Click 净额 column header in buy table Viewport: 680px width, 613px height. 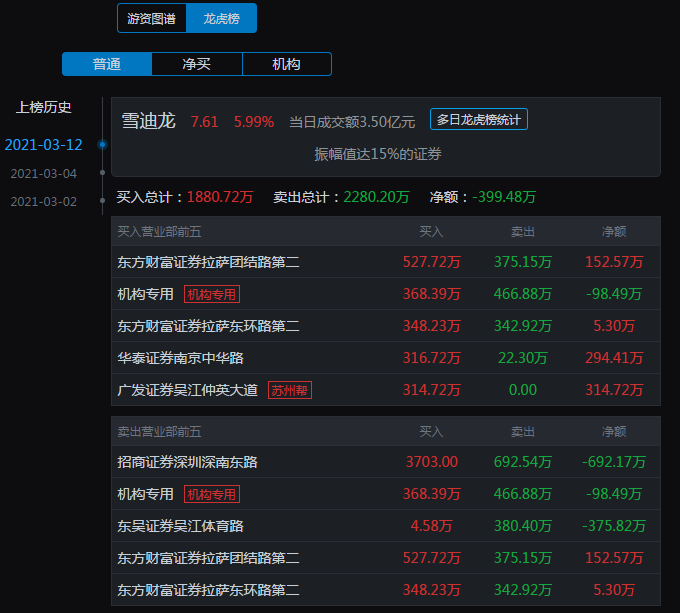(614, 232)
